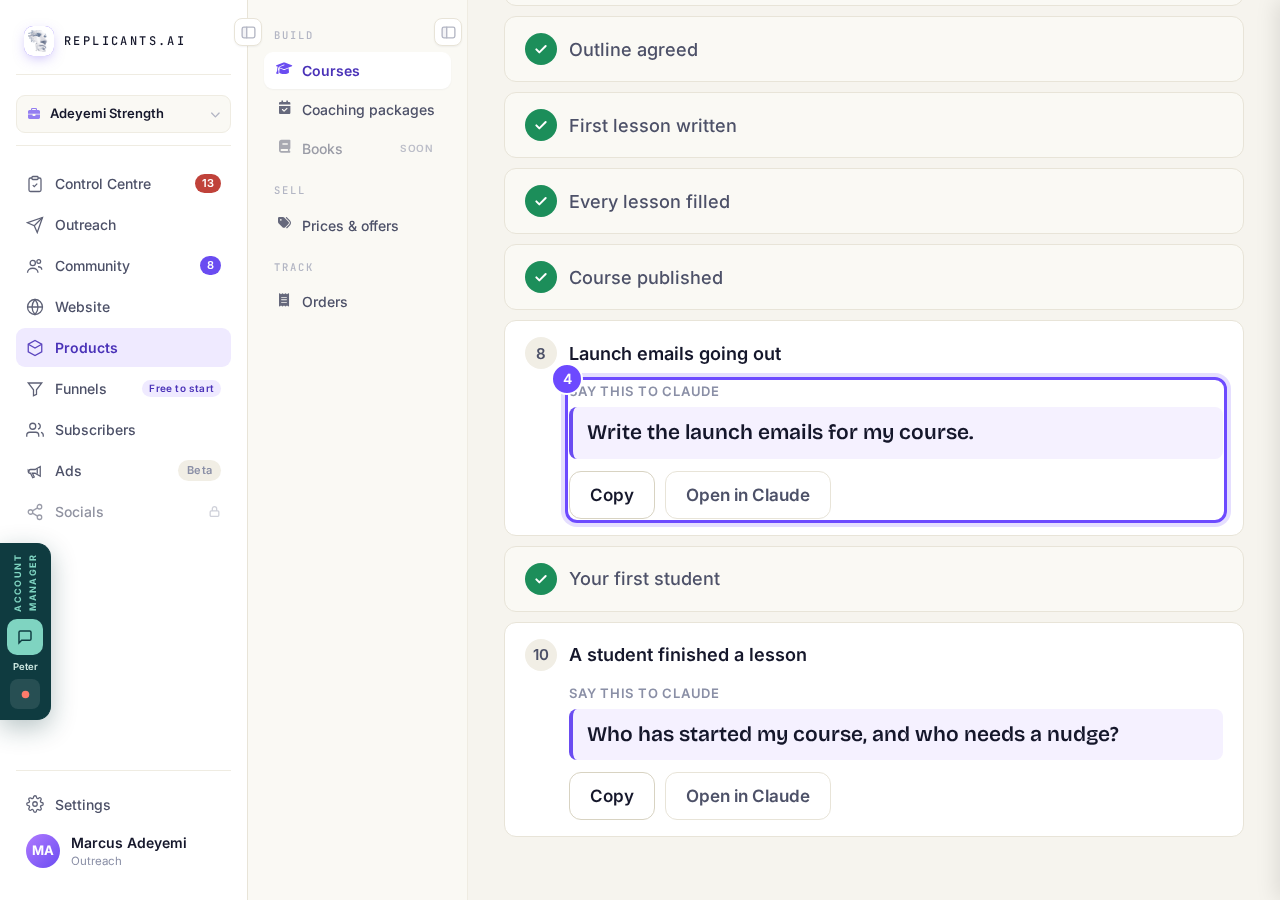
Task: Click the 'Free to start' badge on Funnels
Action: (181, 388)
